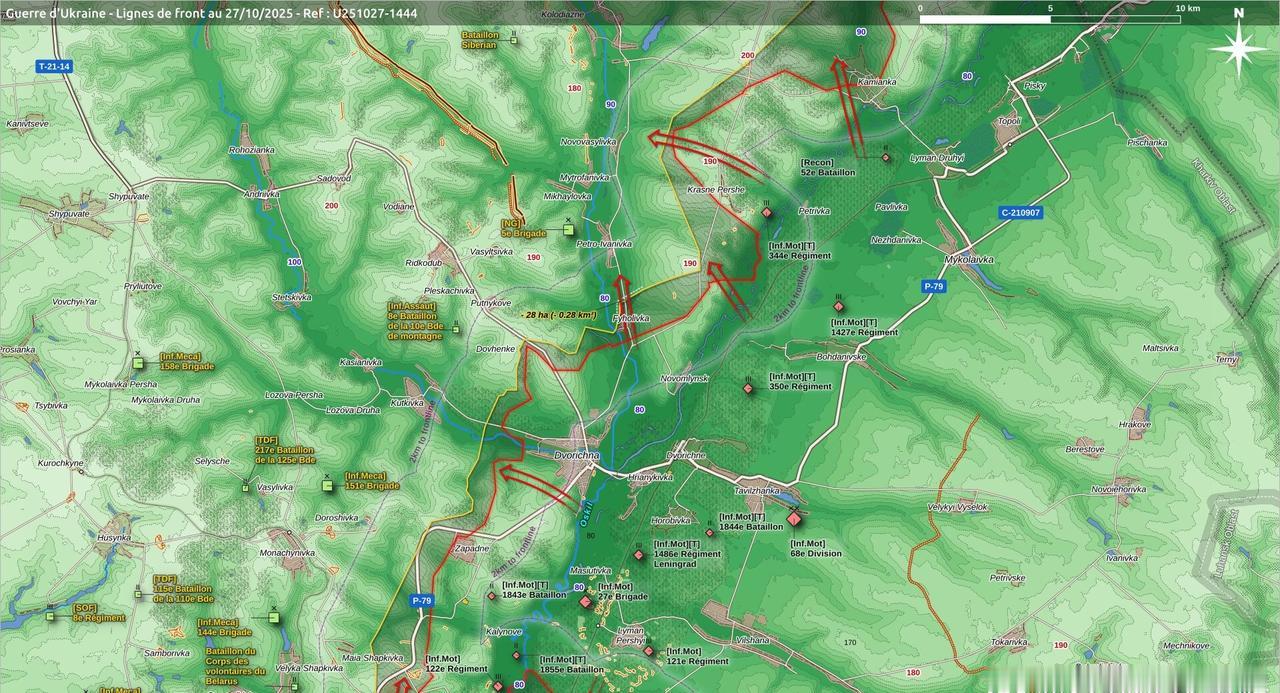The height and width of the screenshot is (693, 1280).
Task: Select the 144e Brigade green square marker
Action: coord(273,619)
